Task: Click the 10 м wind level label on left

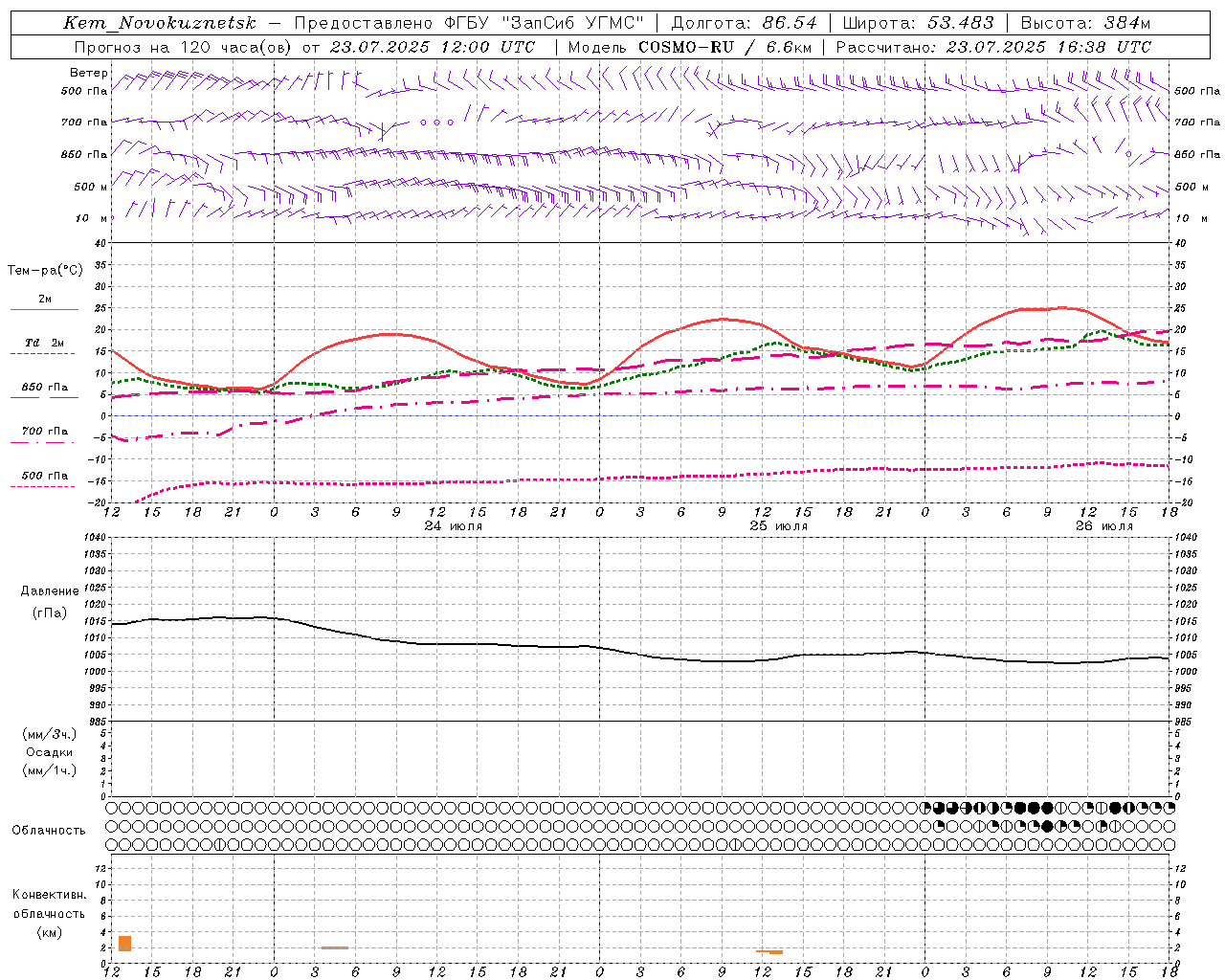Action: [92, 218]
